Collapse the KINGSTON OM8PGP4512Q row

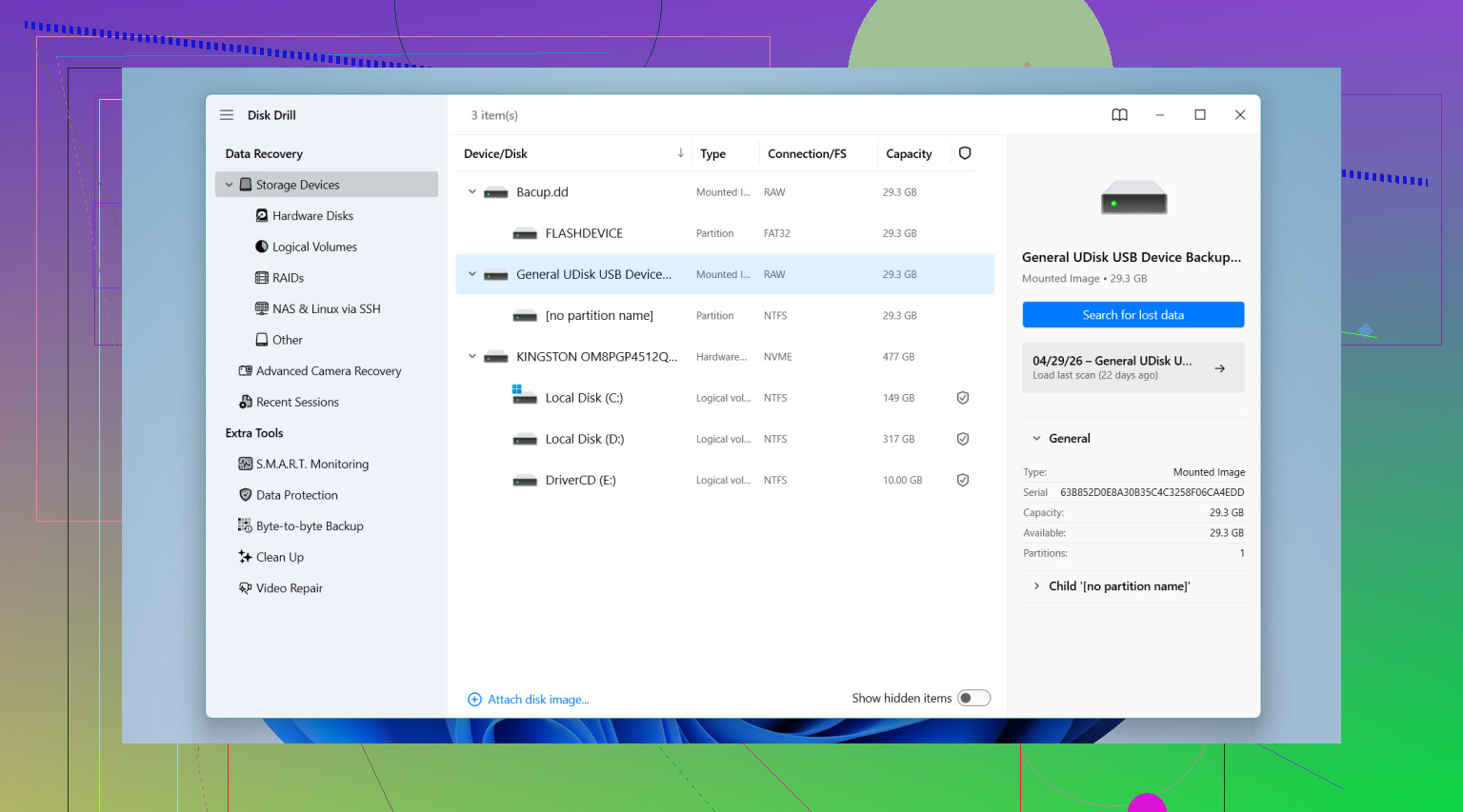coord(471,357)
